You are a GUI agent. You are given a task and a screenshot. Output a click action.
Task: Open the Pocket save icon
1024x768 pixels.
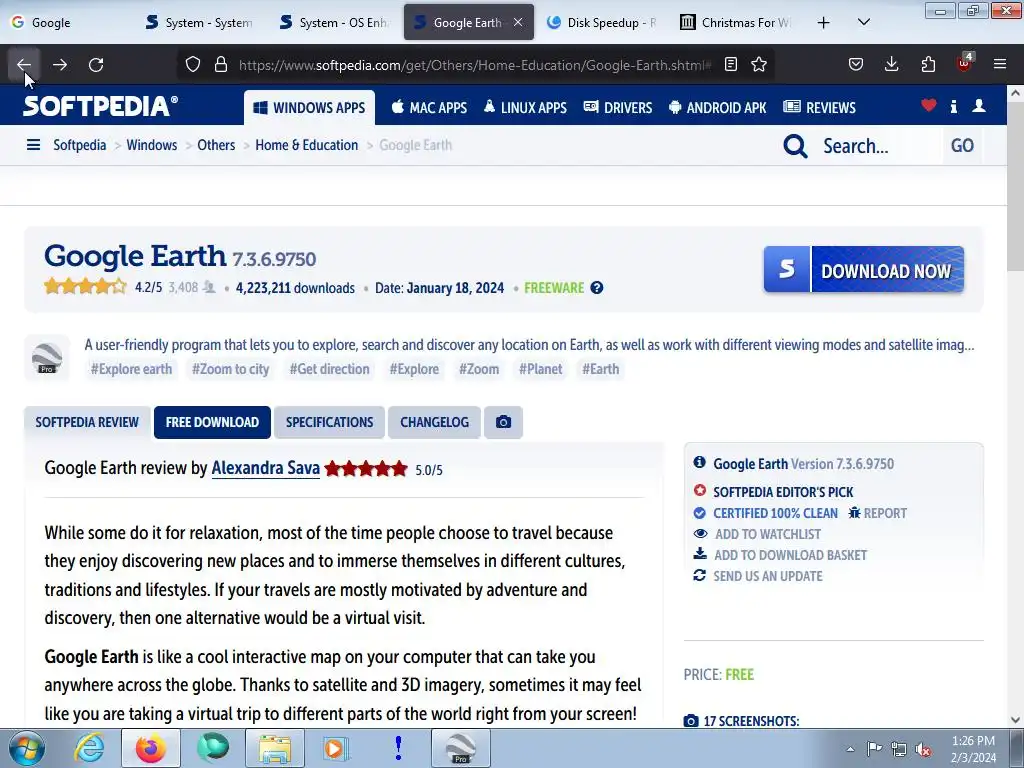[x=856, y=64]
